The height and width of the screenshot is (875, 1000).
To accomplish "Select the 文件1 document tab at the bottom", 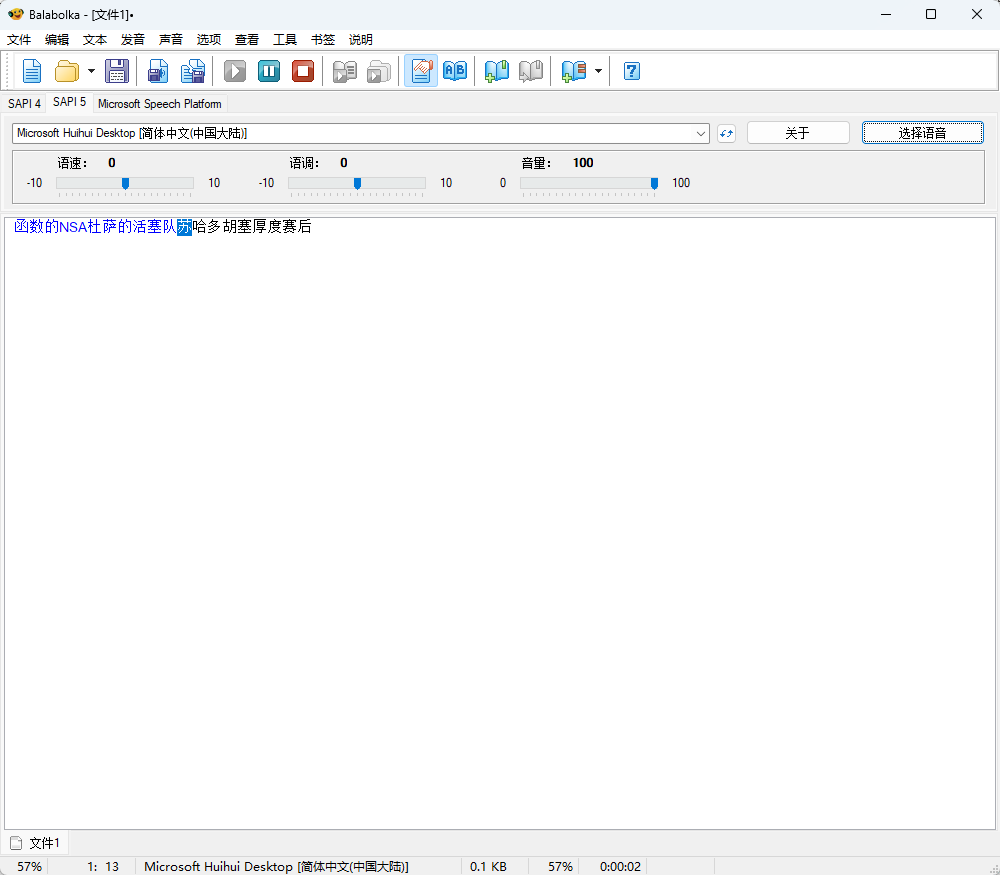I will click(36, 843).
